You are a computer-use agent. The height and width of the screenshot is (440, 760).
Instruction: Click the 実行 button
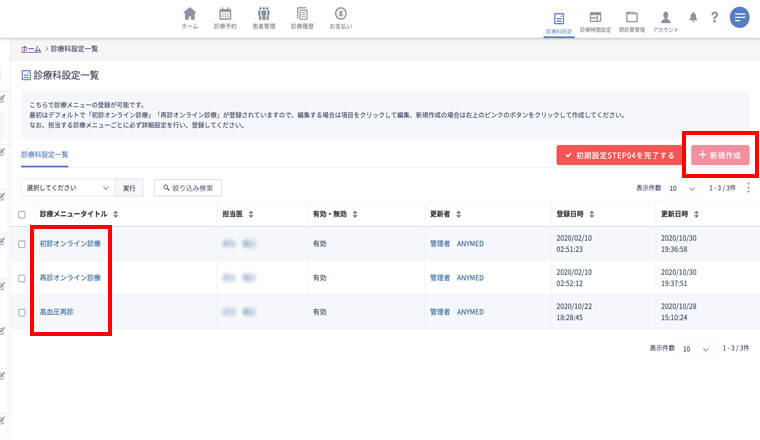point(129,188)
